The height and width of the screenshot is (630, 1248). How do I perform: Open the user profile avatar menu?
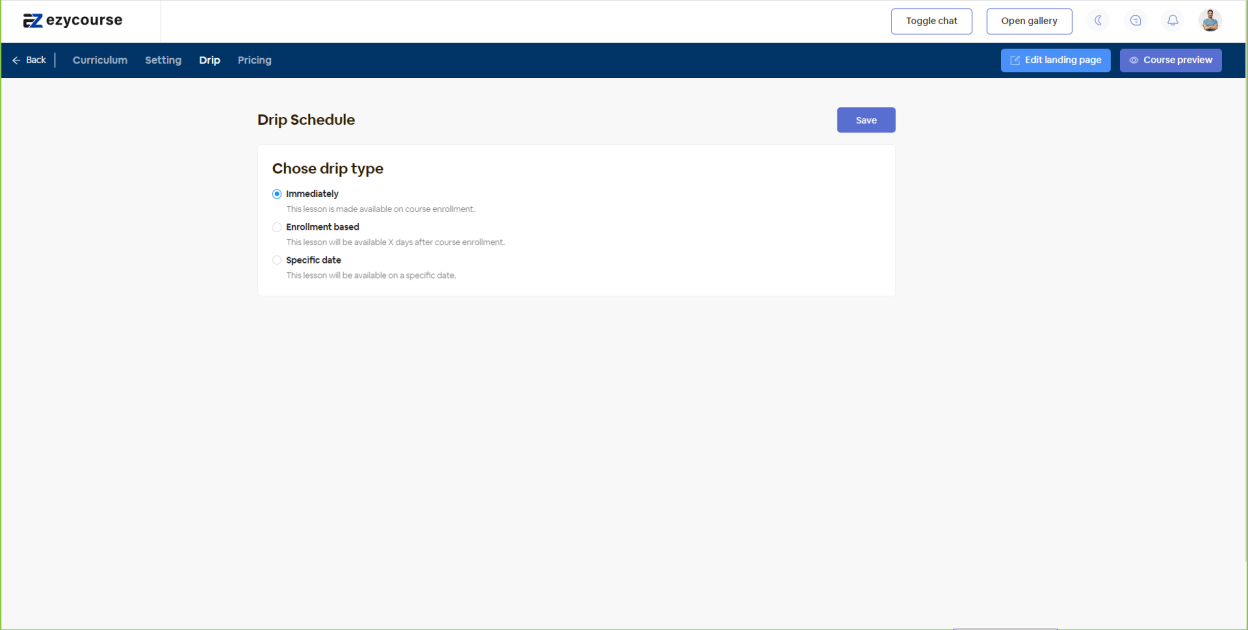point(1210,21)
